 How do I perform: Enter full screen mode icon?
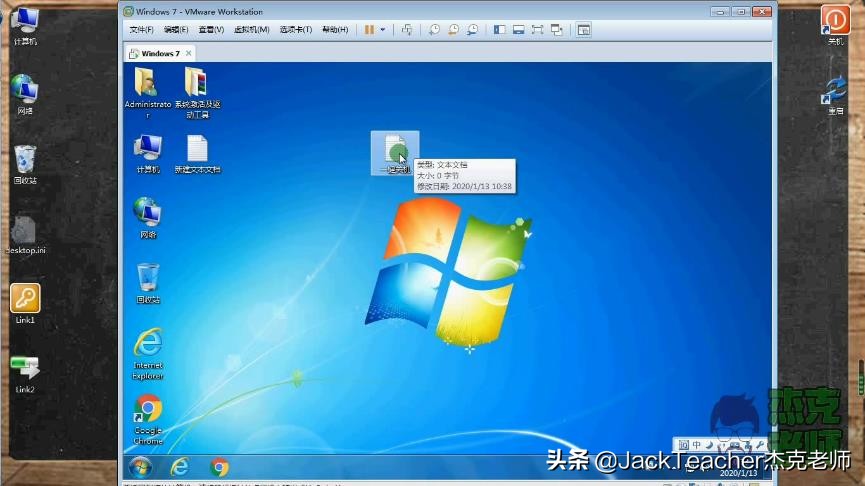pos(537,30)
